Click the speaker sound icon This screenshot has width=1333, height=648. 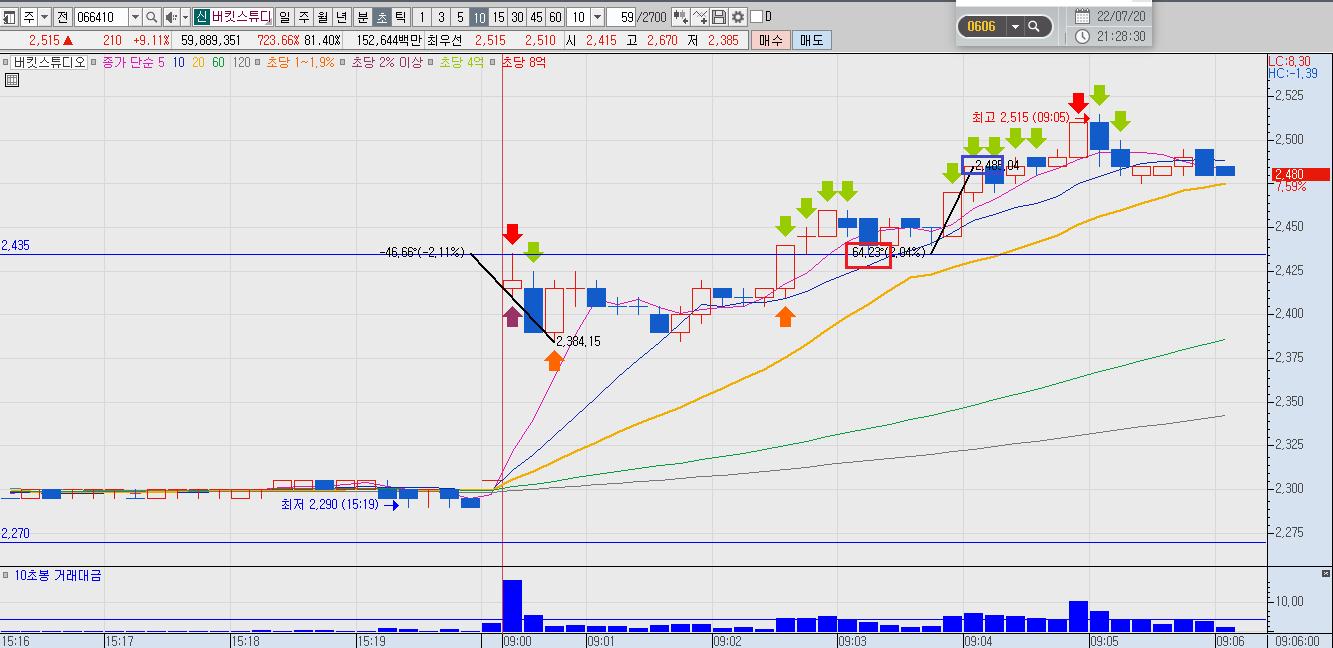point(172,17)
